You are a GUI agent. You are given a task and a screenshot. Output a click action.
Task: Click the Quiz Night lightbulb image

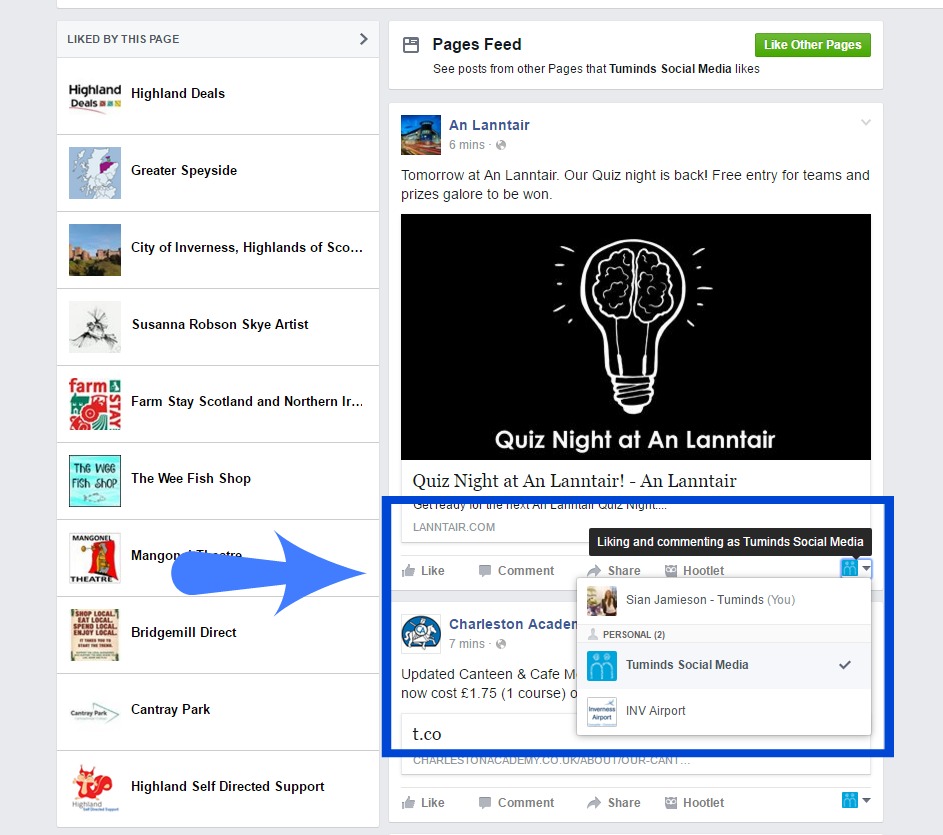tap(636, 337)
